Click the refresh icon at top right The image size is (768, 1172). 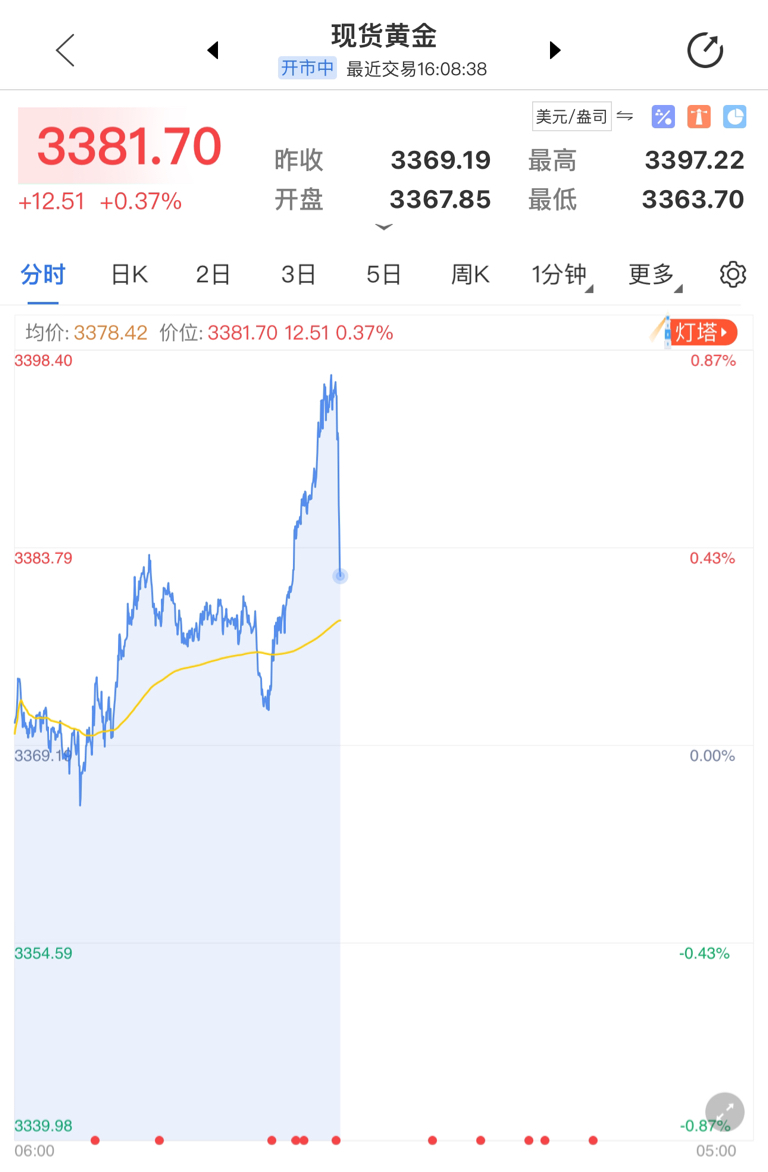[705, 50]
